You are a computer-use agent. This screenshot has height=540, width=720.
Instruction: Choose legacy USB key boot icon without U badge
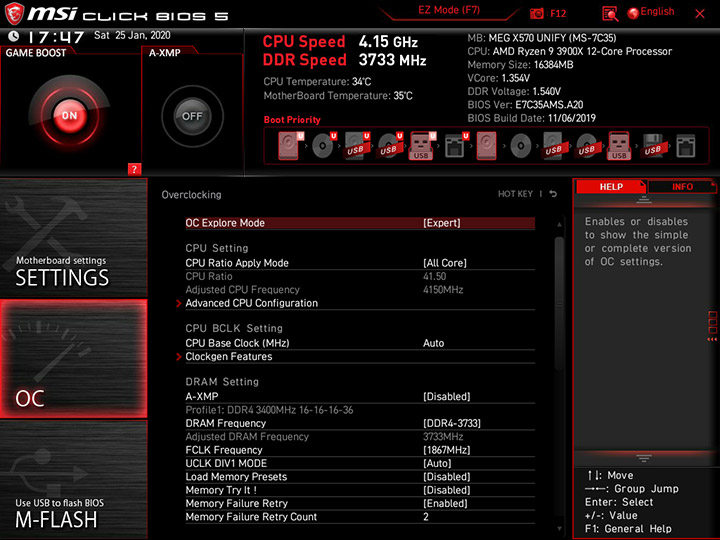pyautogui.click(x=619, y=146)
